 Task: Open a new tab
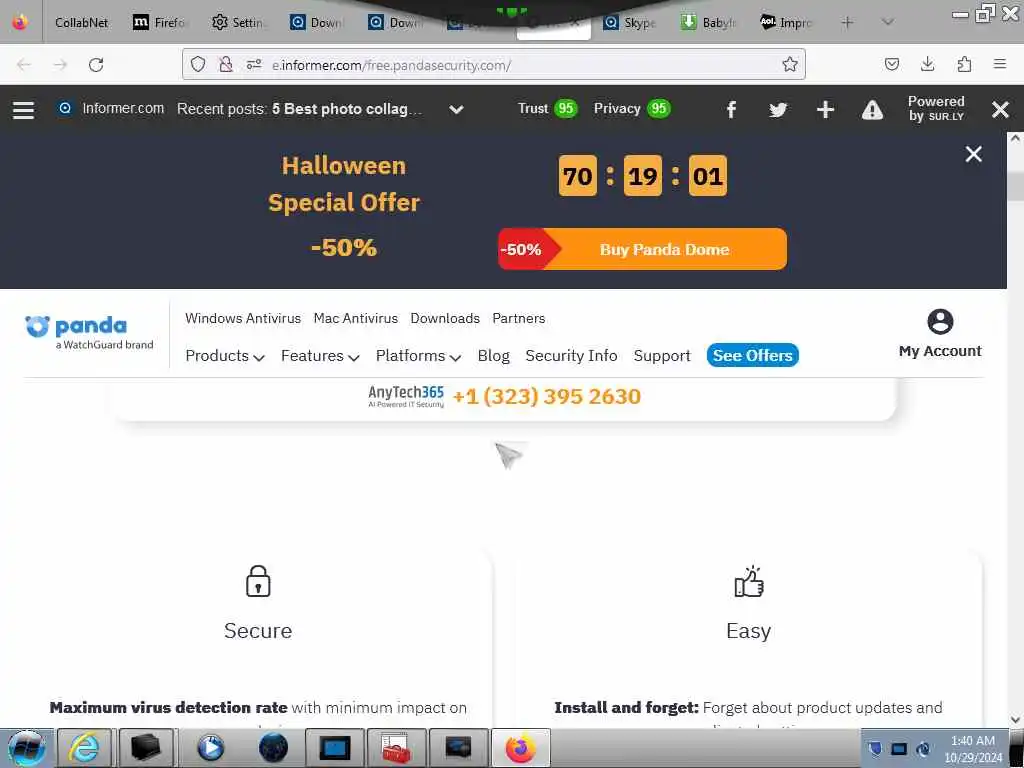(x=847, y=22)
